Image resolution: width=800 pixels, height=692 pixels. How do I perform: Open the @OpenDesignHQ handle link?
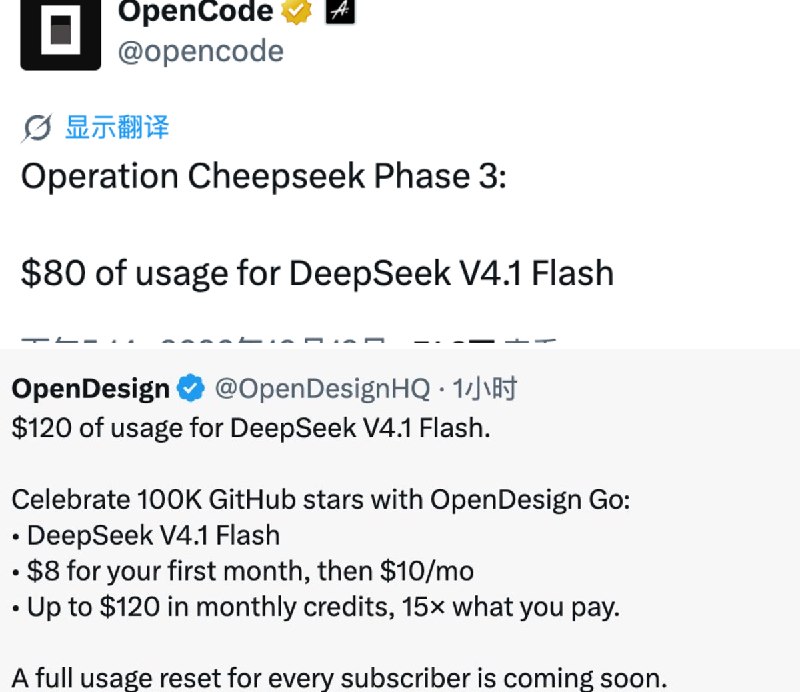click(322, 389)
